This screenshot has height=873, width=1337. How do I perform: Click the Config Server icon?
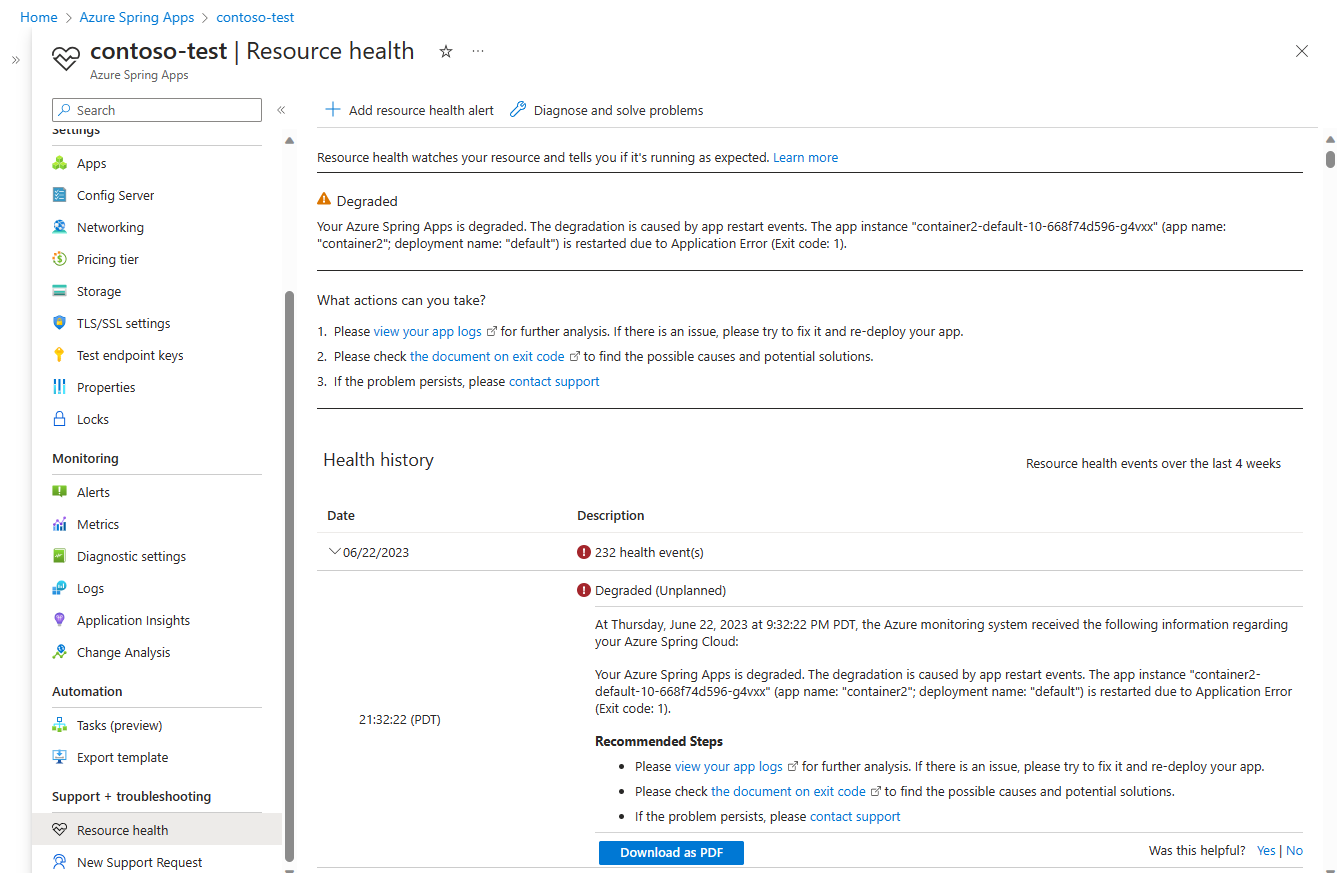click(60, 195)
